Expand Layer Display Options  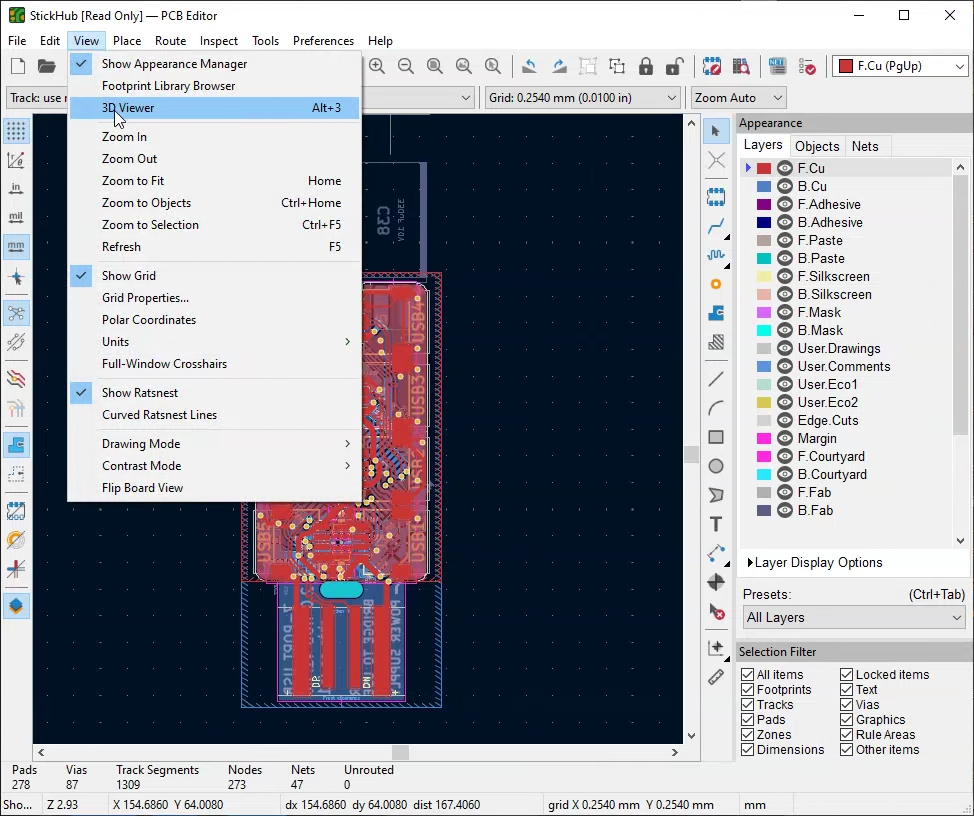(818, 563)
